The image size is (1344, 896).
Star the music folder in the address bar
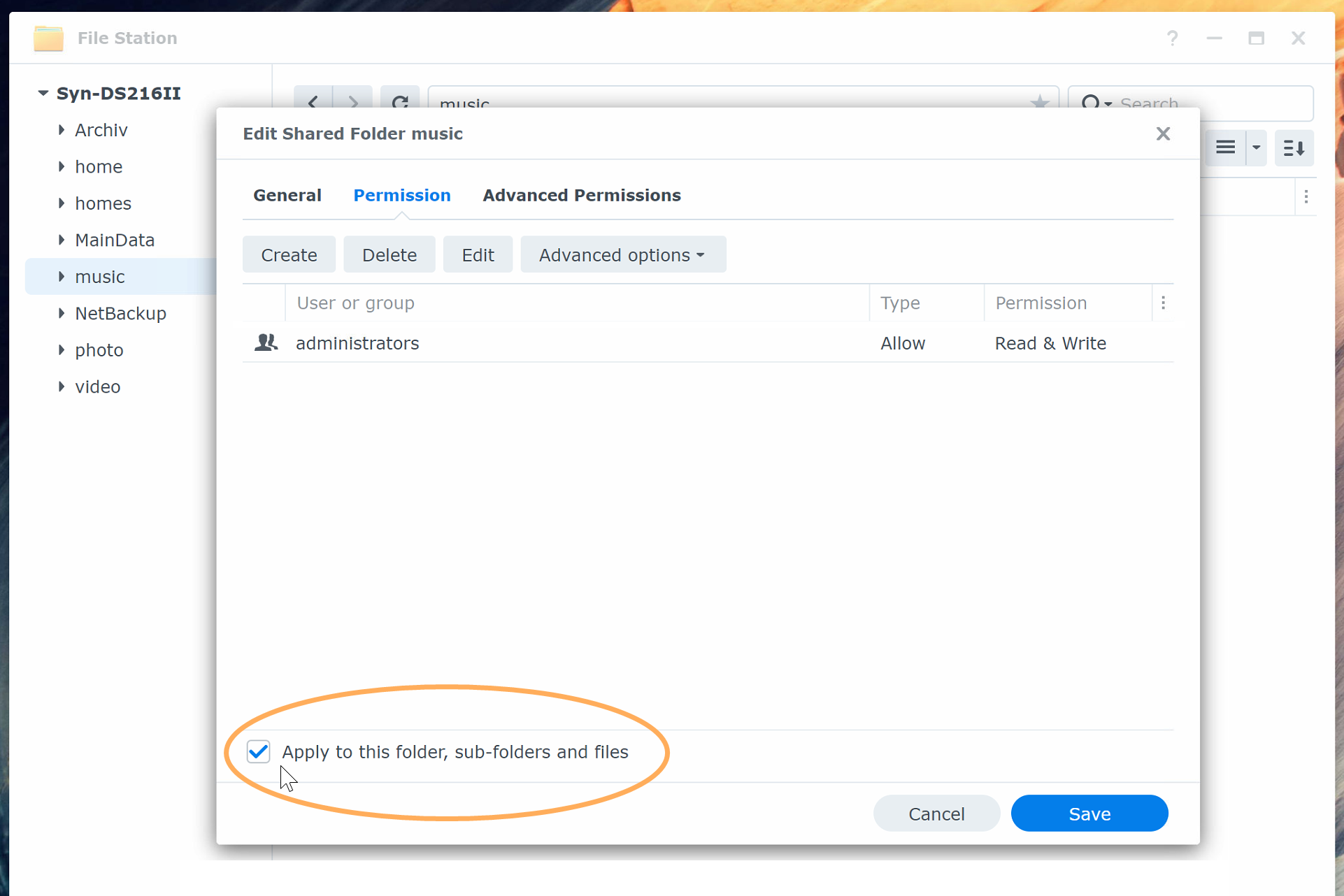click(1040, 102)
